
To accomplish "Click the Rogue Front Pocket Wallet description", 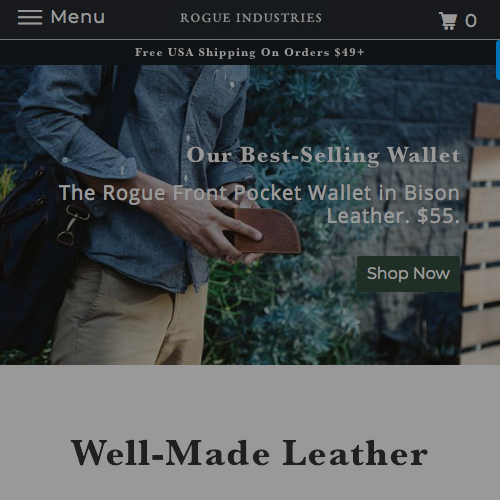I will point(259,204).
